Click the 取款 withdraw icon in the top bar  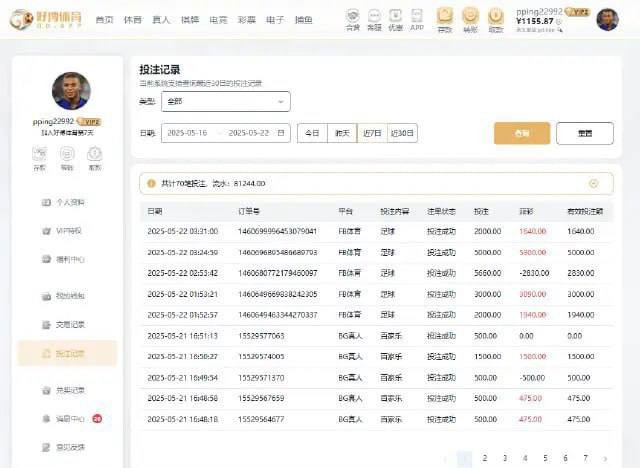coord(497,18)
